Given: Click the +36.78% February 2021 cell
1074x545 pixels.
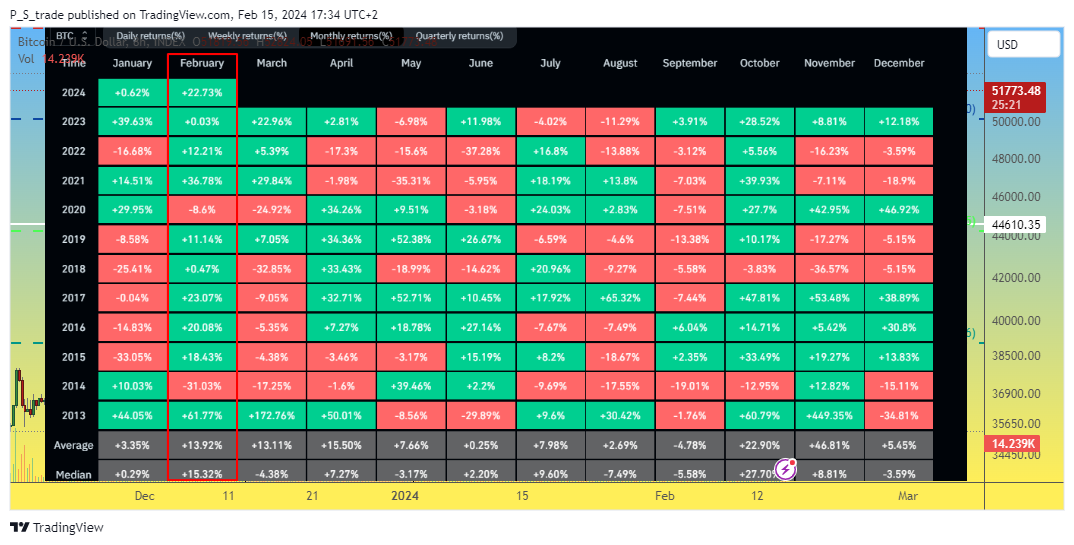Looking at the screenshot, I should pos(202,181).
